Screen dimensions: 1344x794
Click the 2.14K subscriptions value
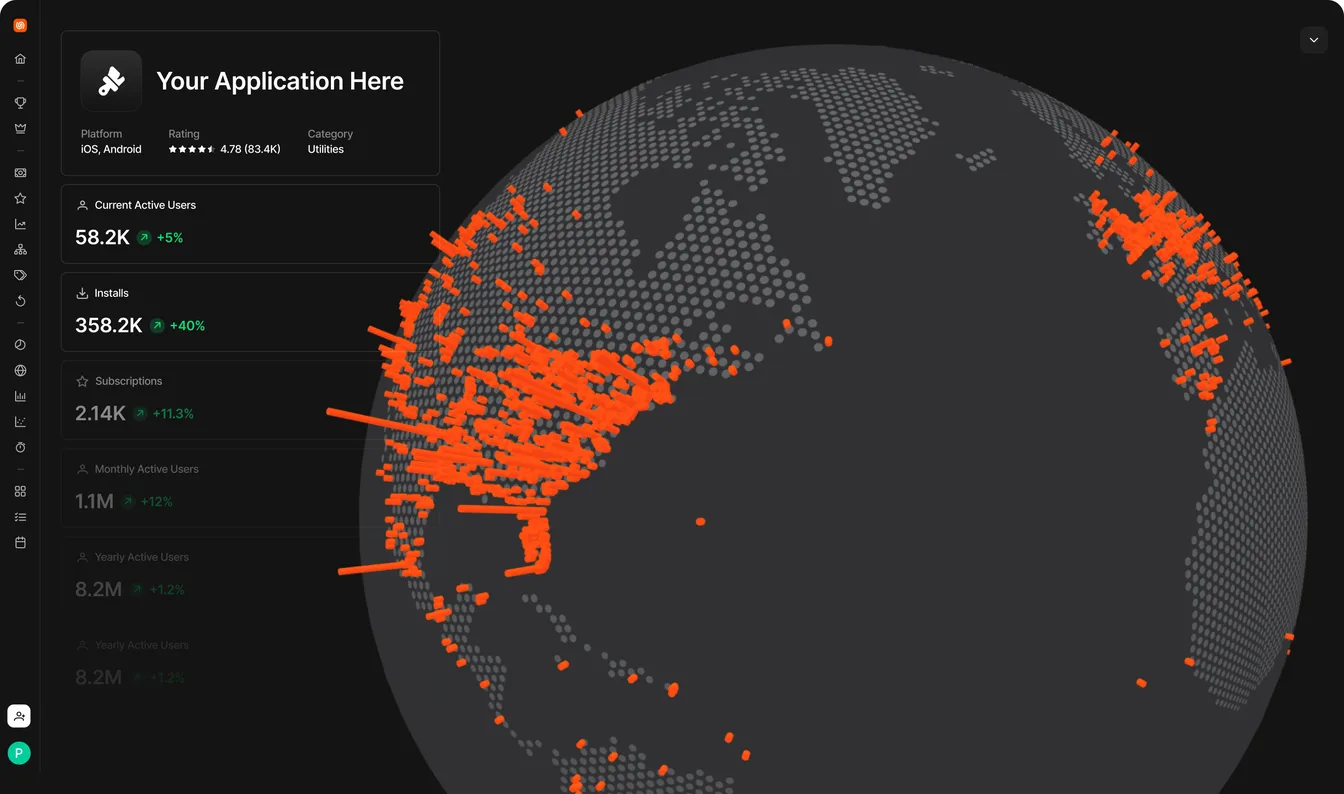coord(101,414)
